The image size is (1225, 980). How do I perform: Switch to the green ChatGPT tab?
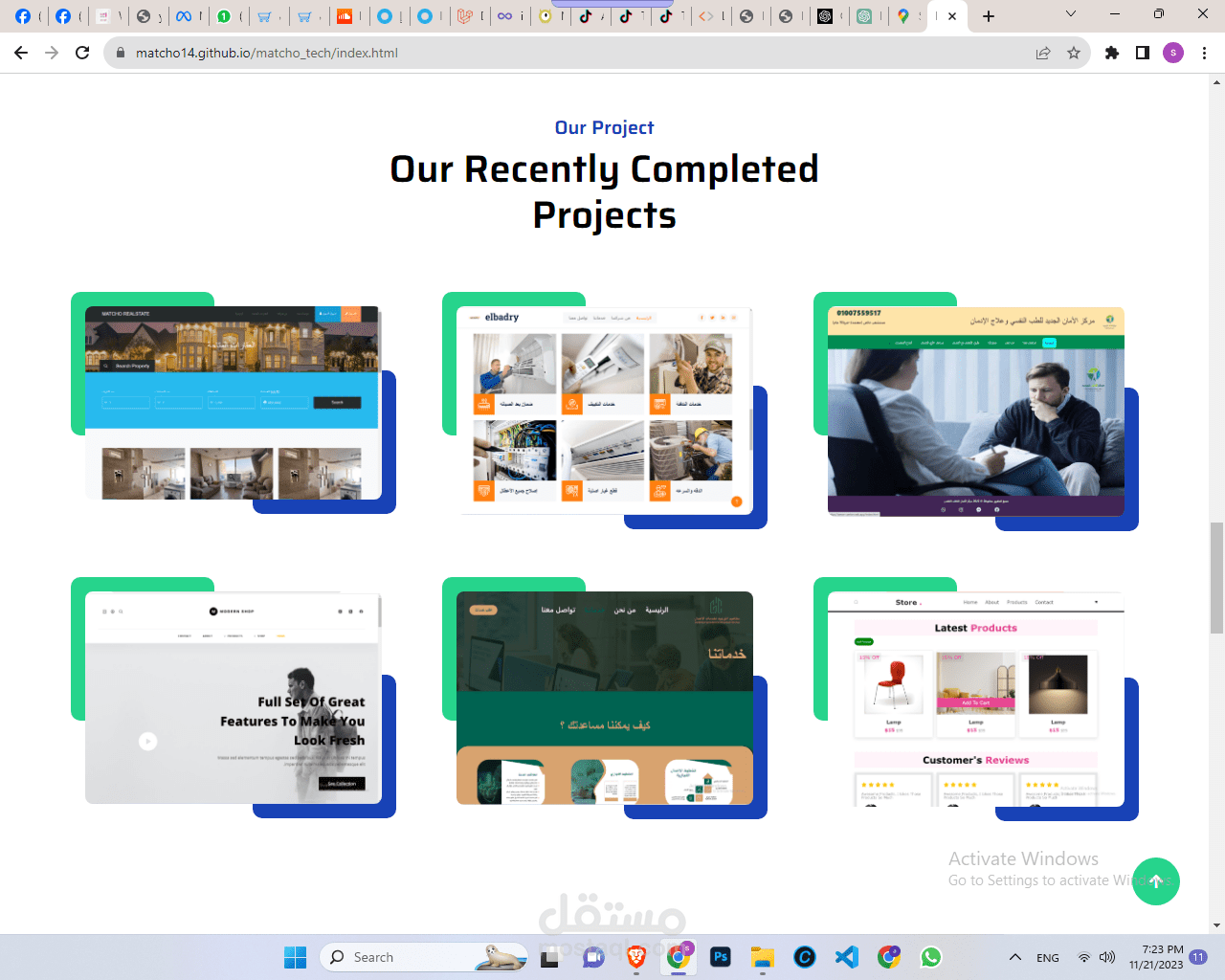pos(864,15)
